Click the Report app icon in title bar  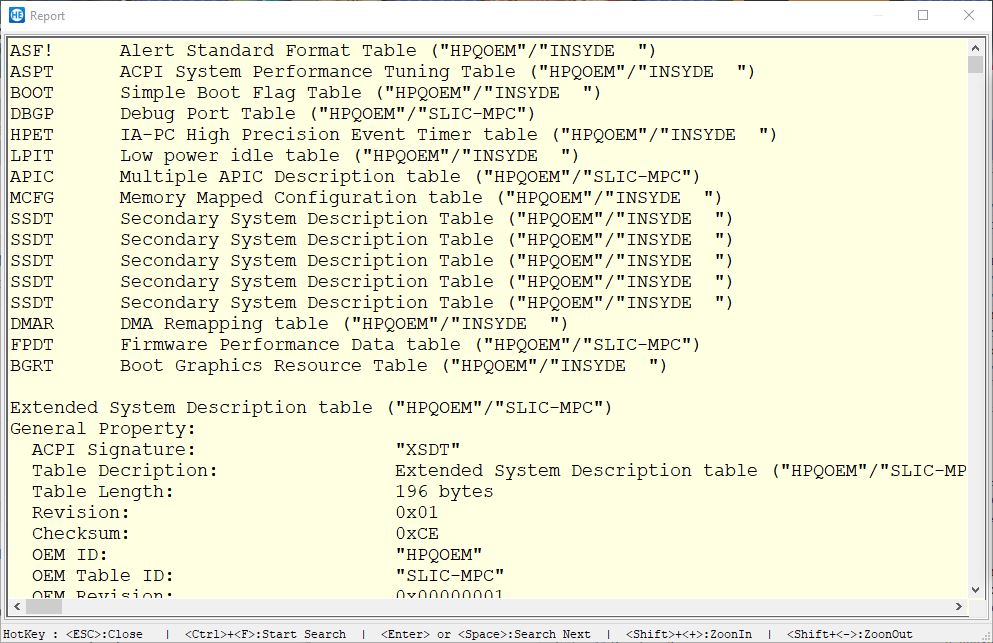[x=14, y=15]
